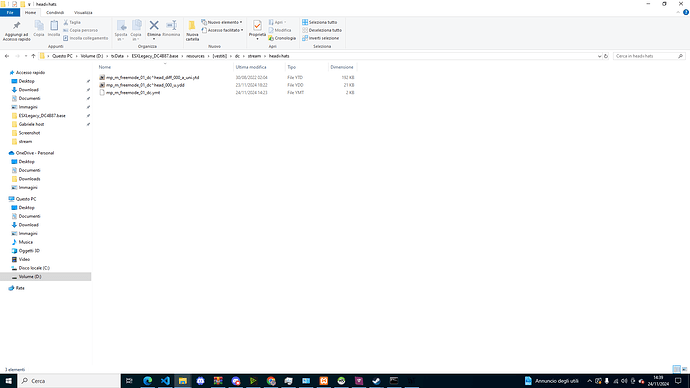The width and height of the screenshot is (690, 388).
Task: Switch to the Visualizza ribbon tab
Action: (83, 13)
